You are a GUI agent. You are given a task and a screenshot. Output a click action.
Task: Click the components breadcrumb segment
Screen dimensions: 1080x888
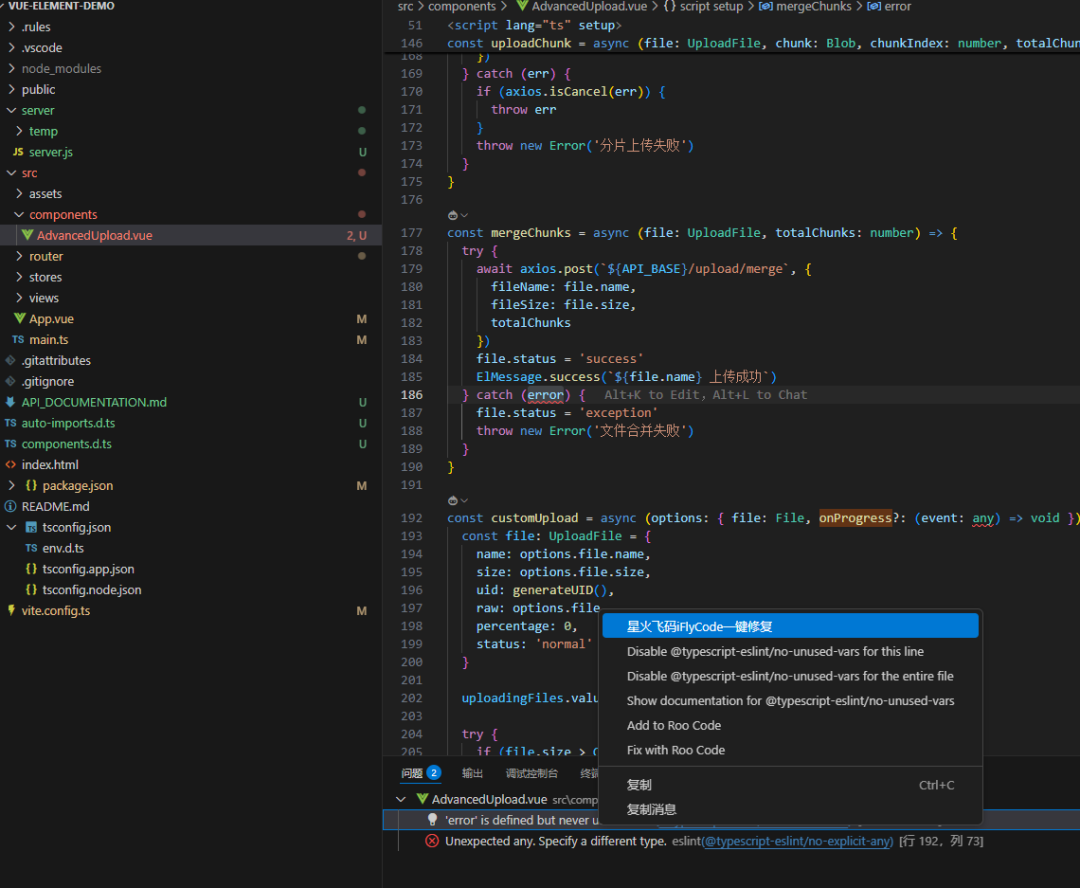tap(461, 6)
